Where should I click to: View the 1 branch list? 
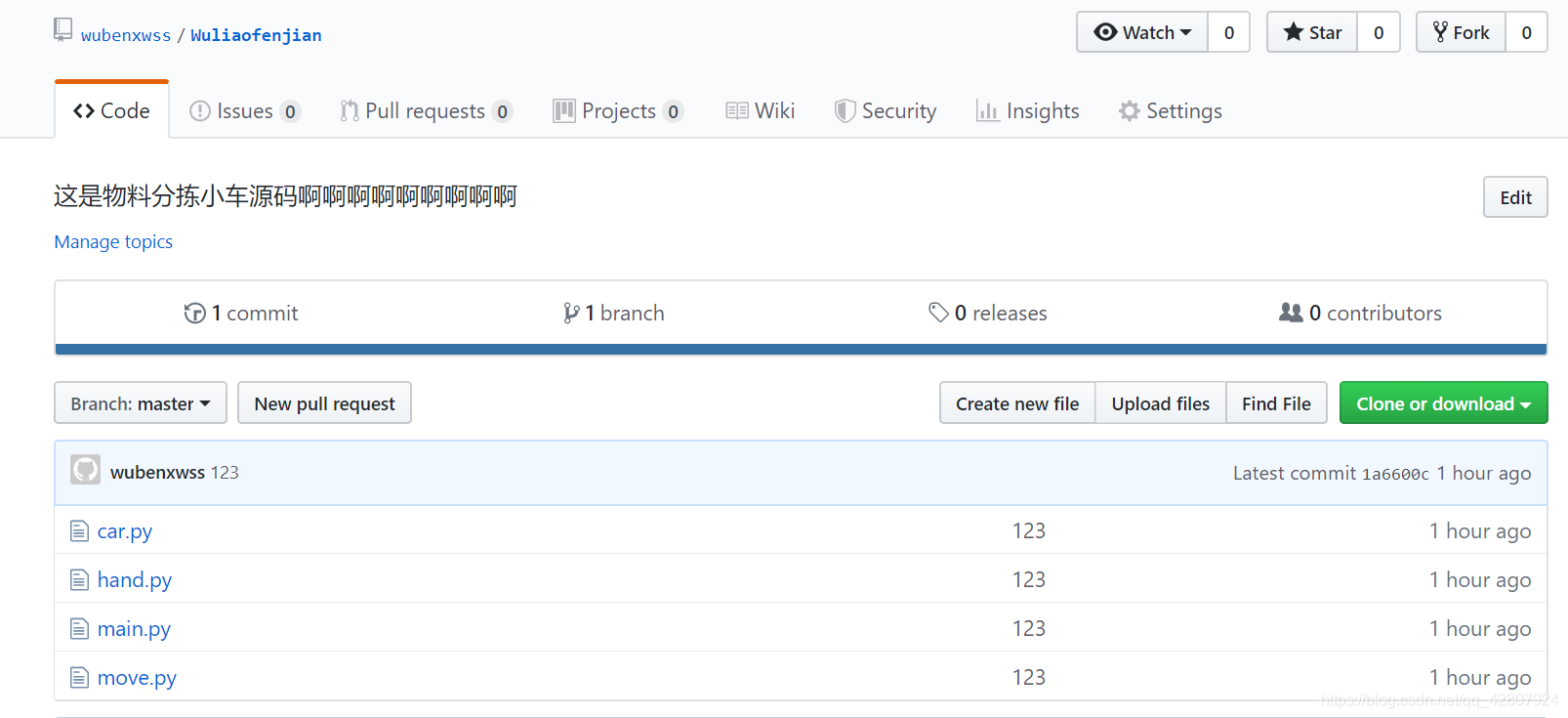coord(614,313)
